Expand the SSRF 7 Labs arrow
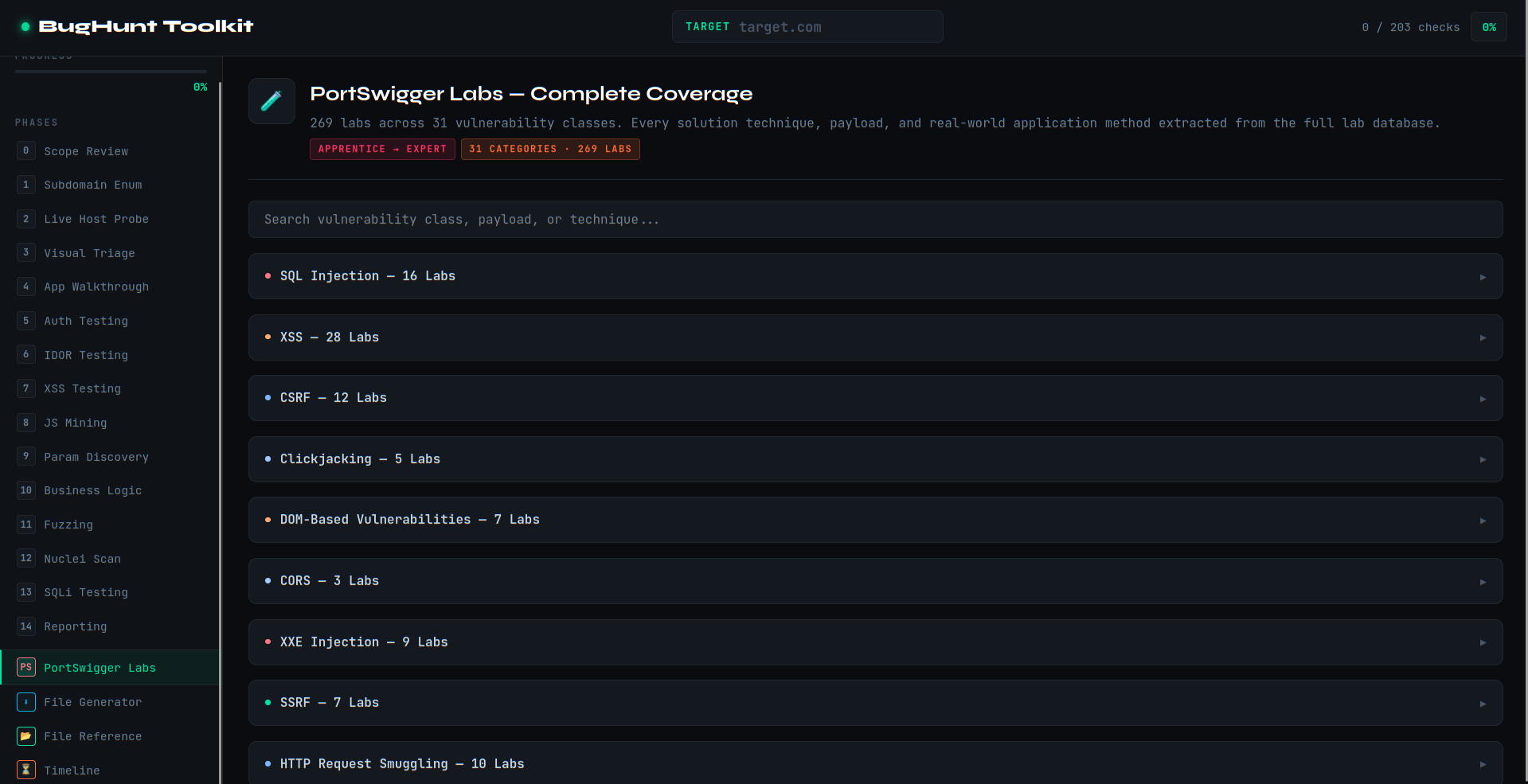Image resolution: width=1528 pixels, height=784 pixels. pyautogui.click(x=1483, y=704)
